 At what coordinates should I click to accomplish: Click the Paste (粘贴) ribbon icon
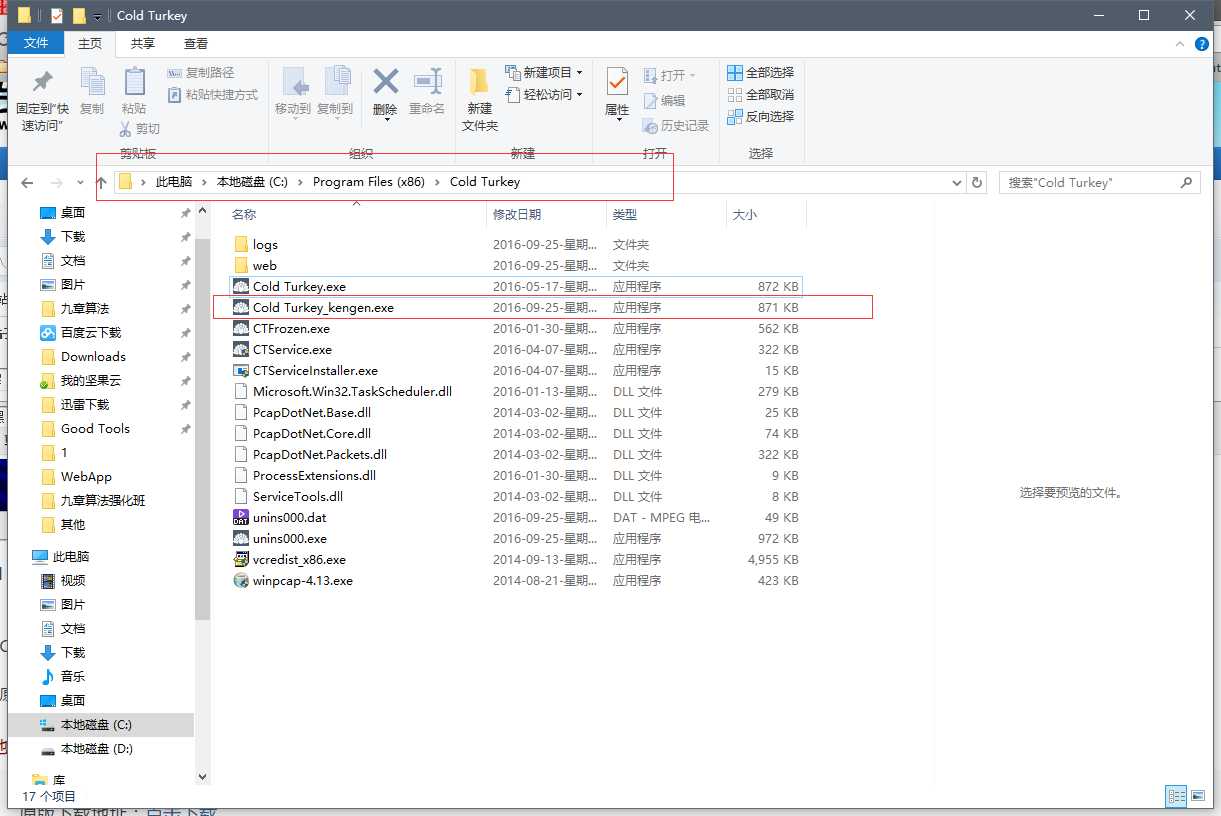point(133,90)
